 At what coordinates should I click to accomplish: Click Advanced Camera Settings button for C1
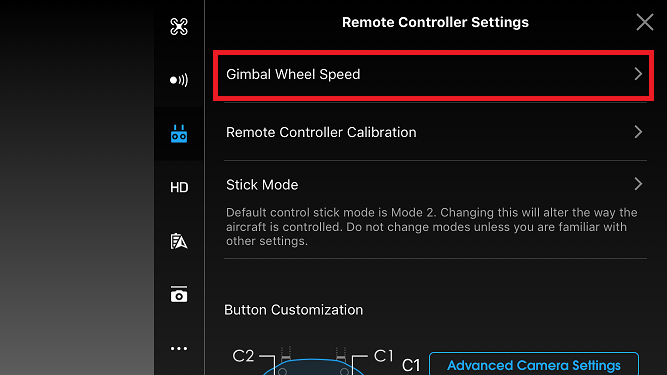[x=534, y=365]
